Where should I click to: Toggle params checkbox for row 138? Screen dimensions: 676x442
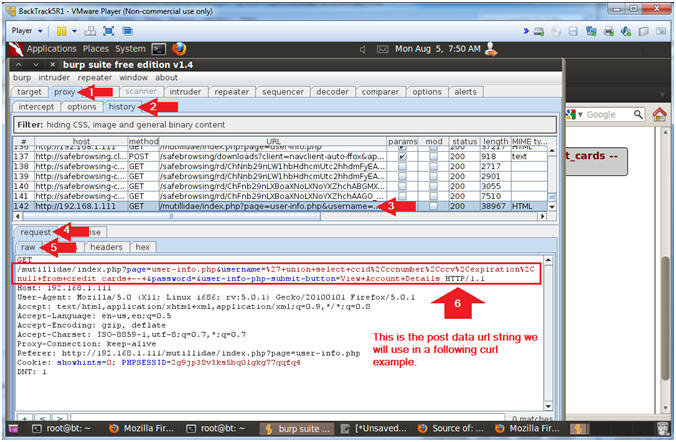click(x=402, y=166)
